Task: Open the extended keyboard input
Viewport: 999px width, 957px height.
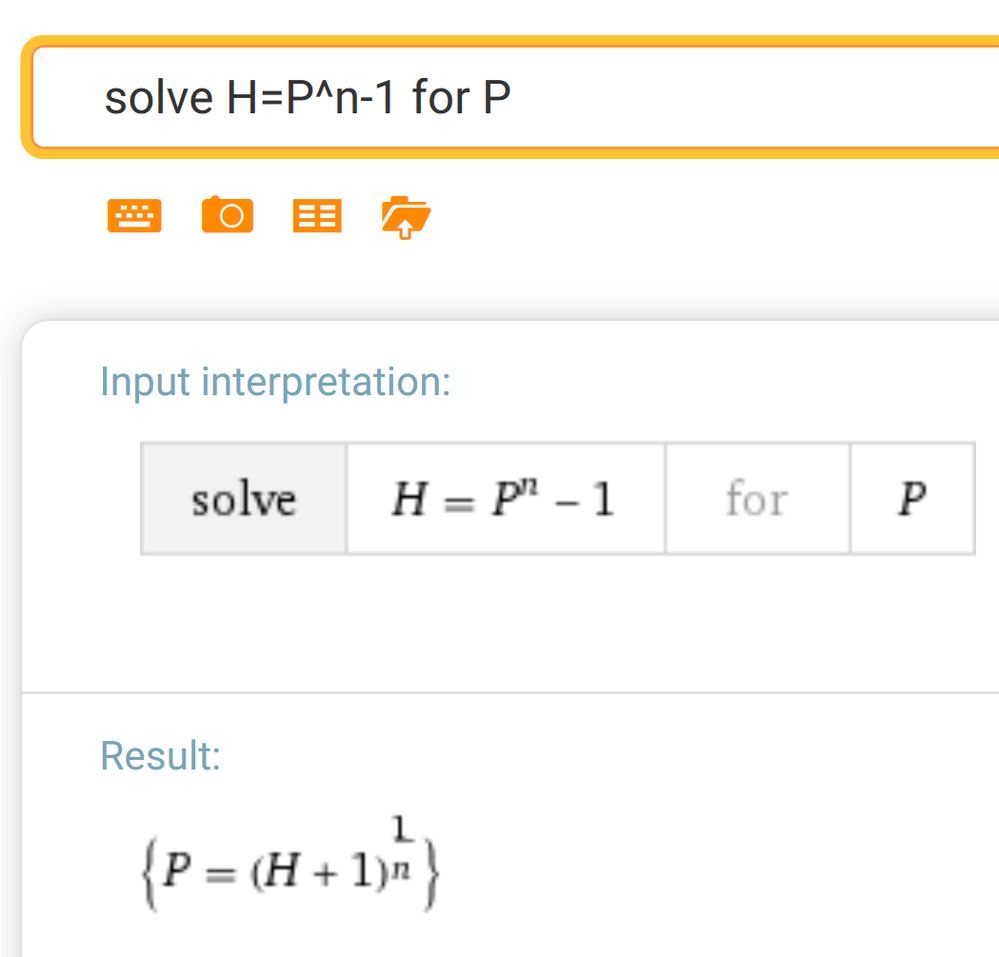Action: 134,215
